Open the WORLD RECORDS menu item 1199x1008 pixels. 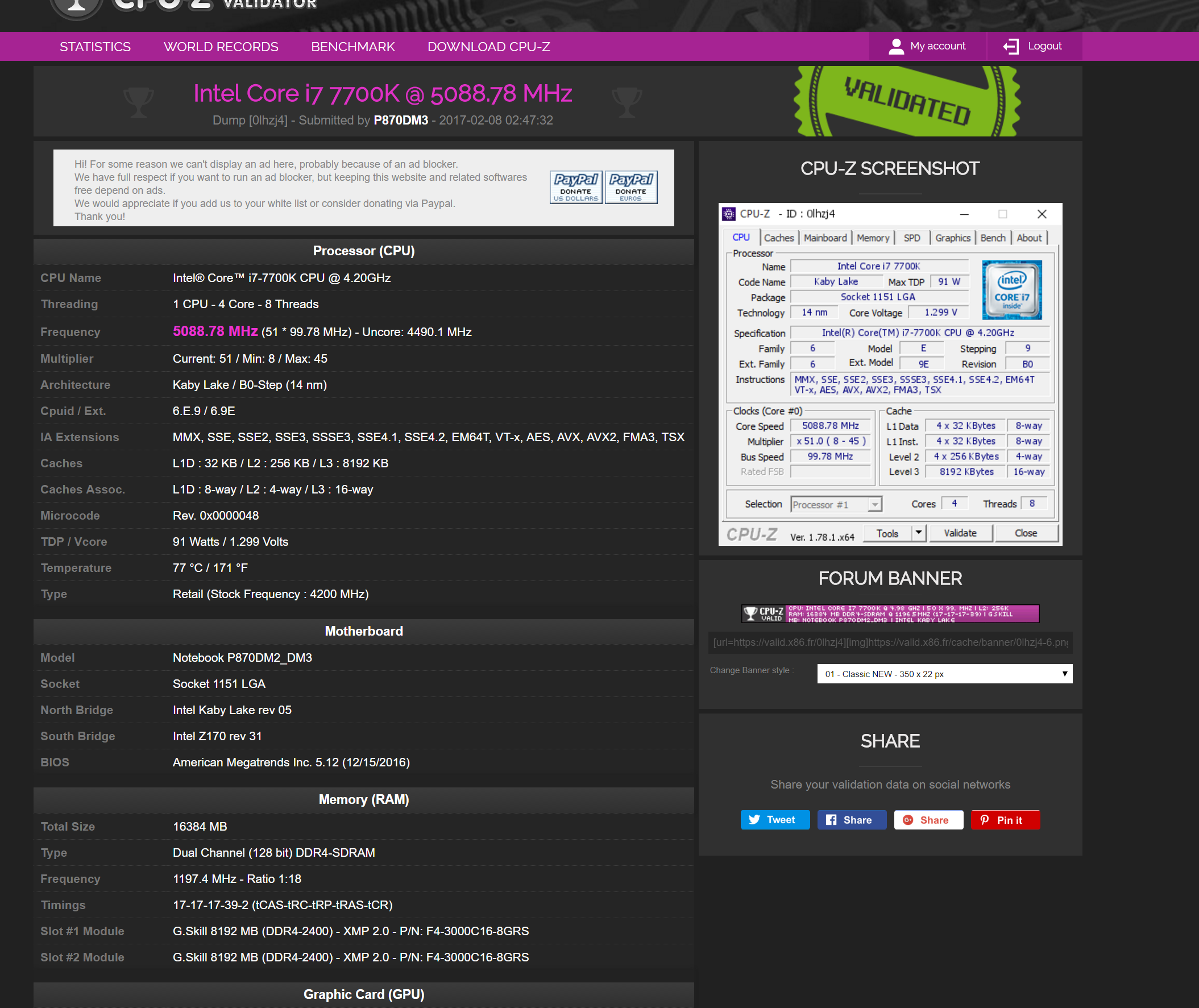pyautogui.click(x=221, y=46)
